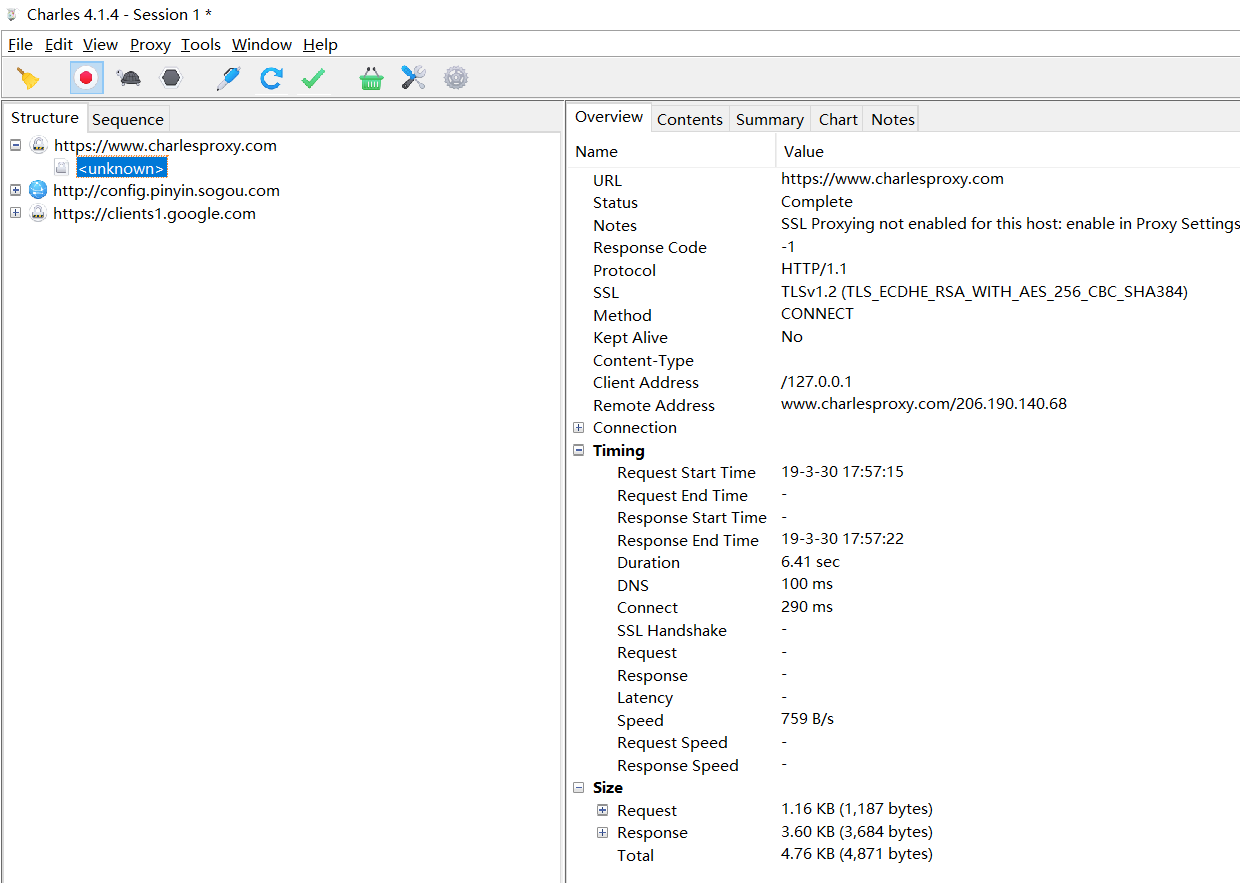
Task: Click the Total size 4.76 KB value
Action: (857, 854)
